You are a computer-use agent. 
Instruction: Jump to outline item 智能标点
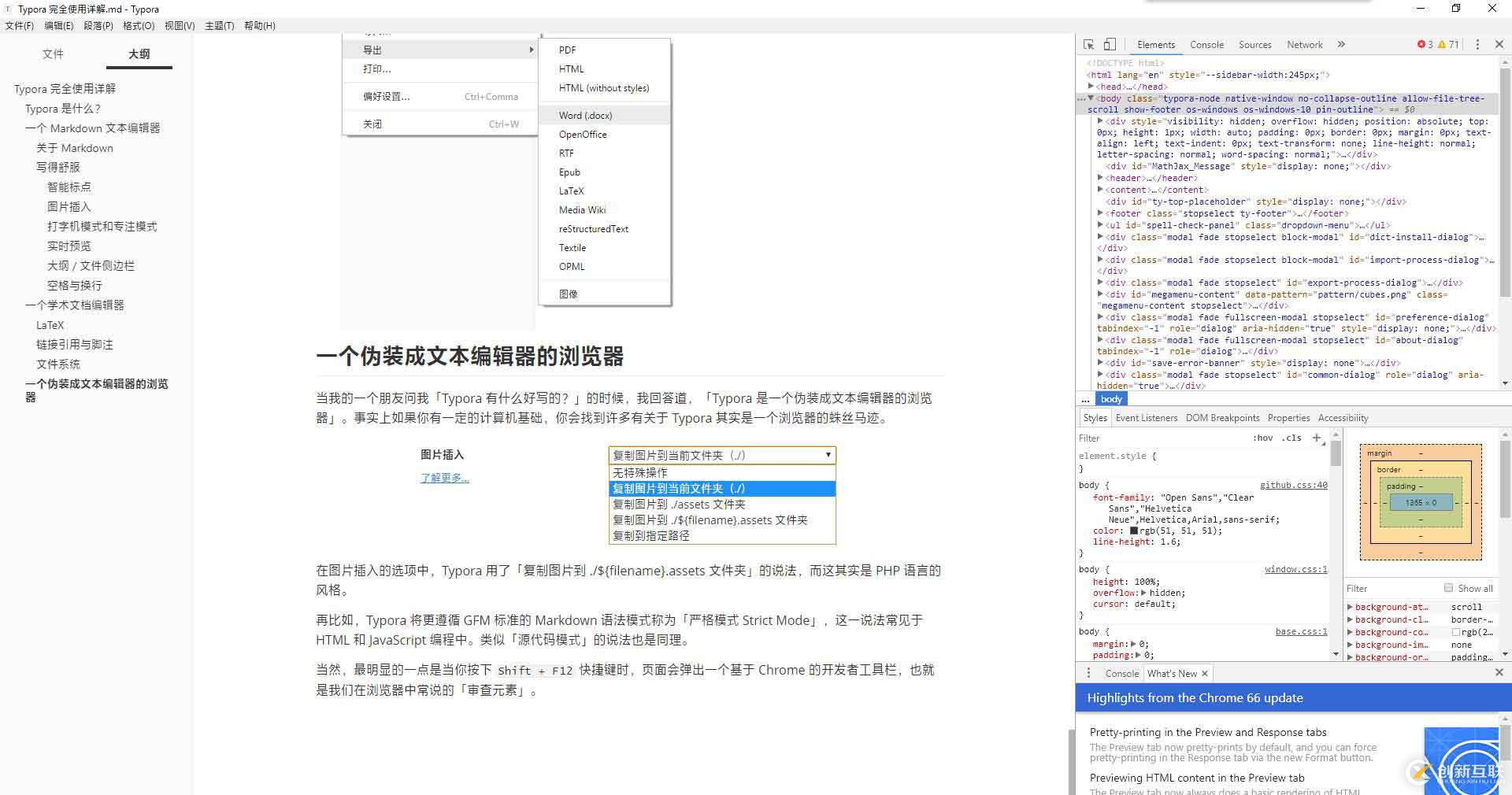pos(69,187)
